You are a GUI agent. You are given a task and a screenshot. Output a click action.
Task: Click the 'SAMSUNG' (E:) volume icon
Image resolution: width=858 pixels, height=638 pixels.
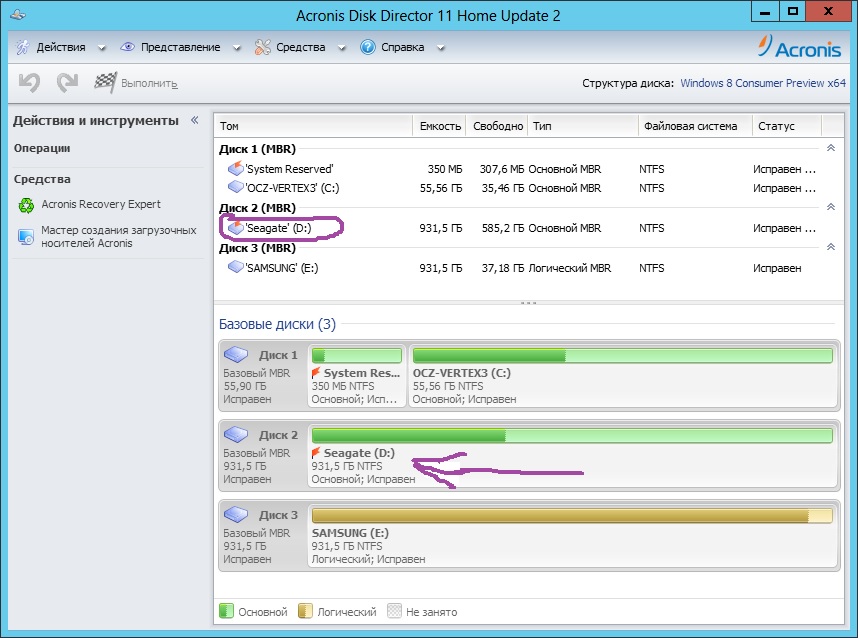coord(236,266)
